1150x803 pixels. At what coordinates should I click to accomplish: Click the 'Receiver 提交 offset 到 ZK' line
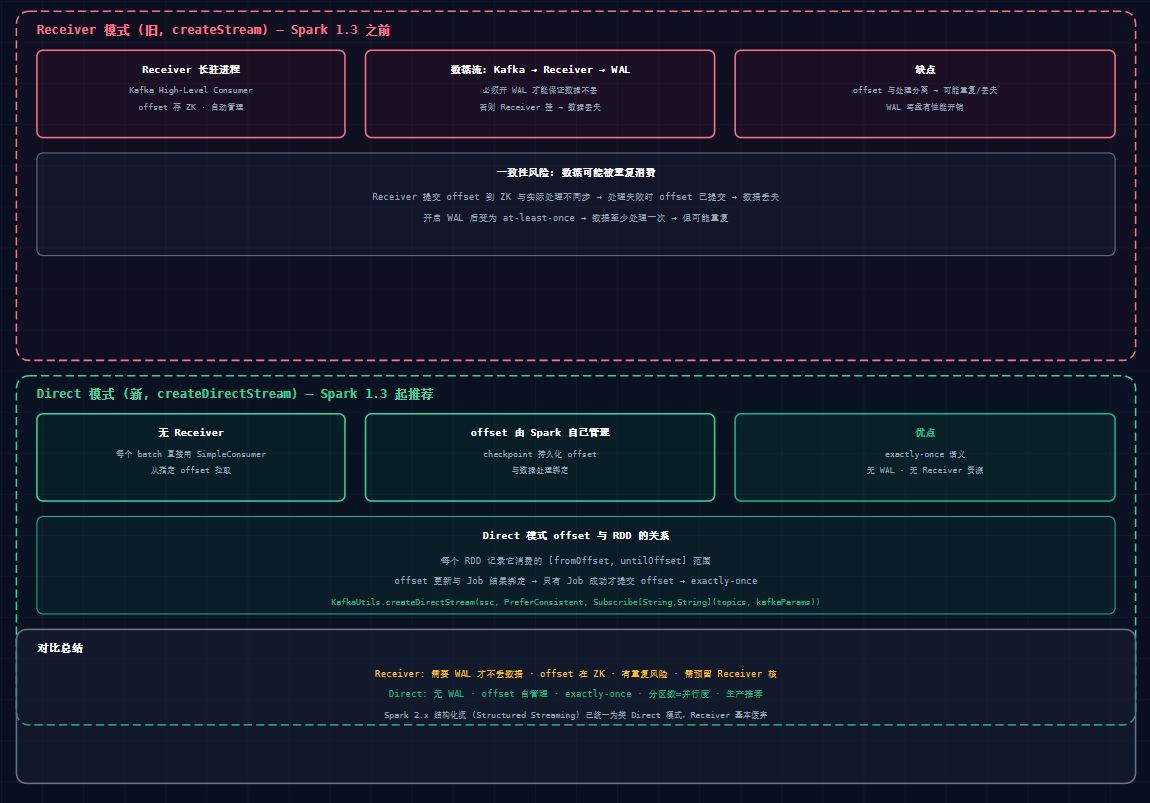576,197
